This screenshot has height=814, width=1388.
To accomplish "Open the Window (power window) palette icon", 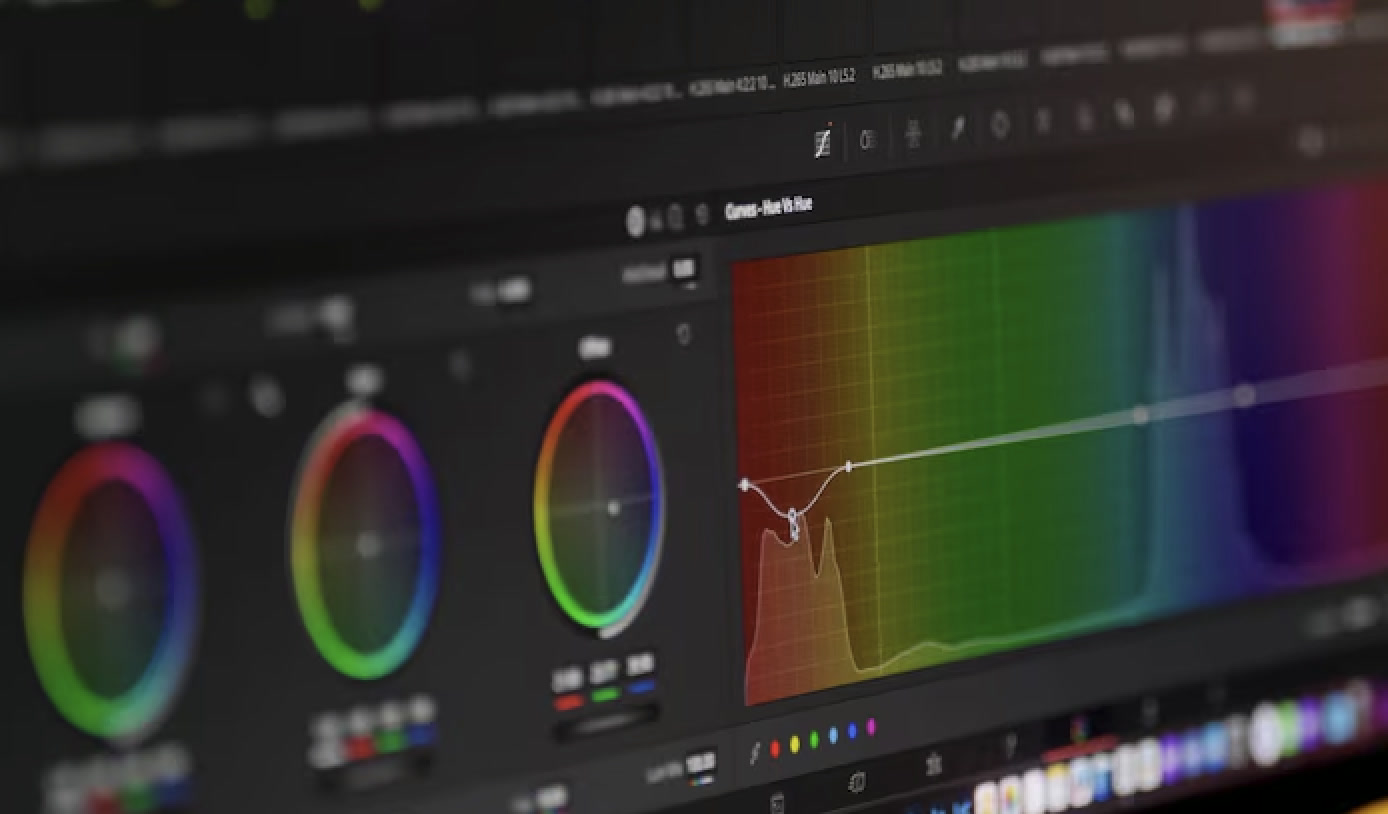I will 999,125.
